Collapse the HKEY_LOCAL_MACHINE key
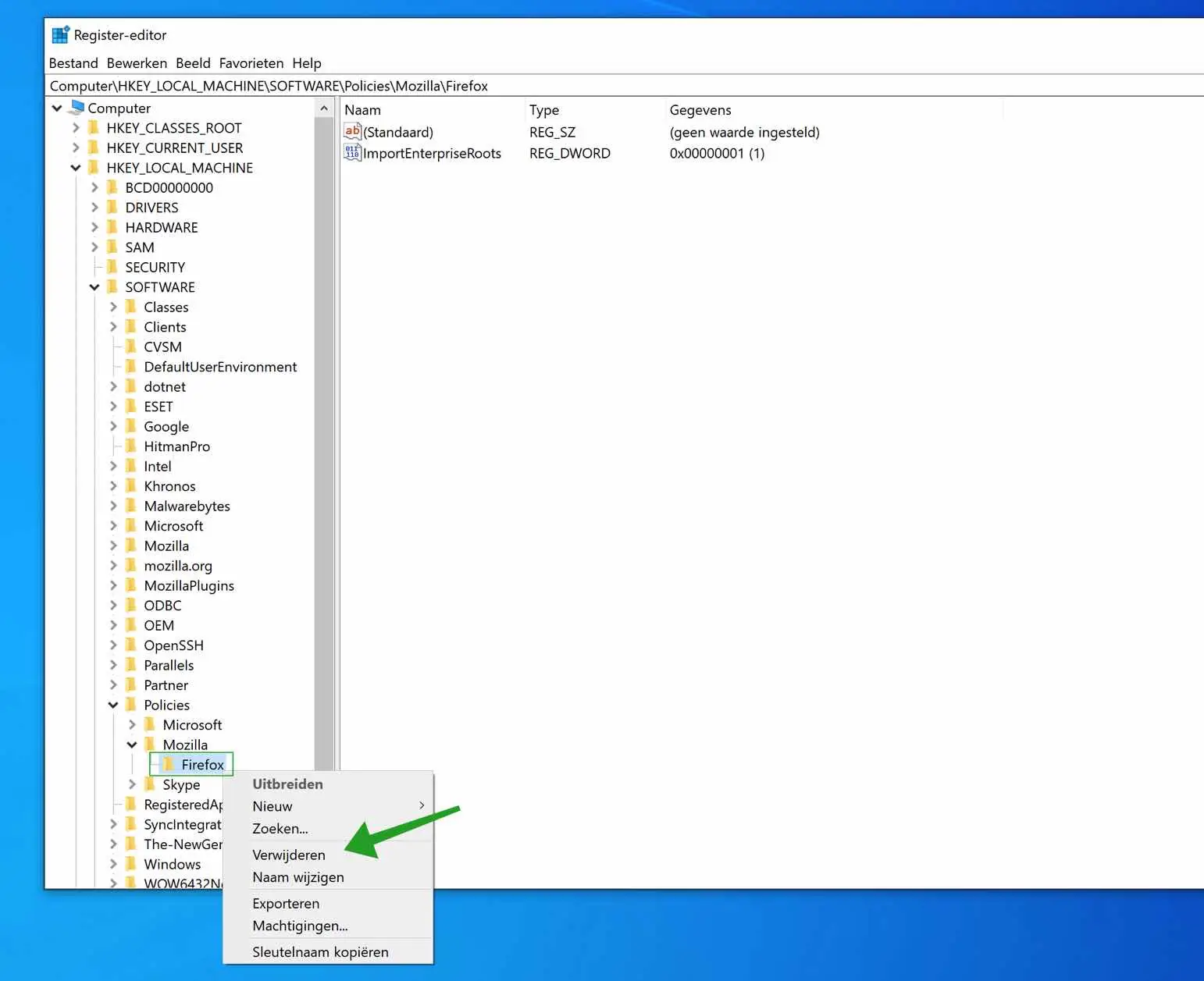Viewport: 1204px width, 981px height. click(76, 167)
